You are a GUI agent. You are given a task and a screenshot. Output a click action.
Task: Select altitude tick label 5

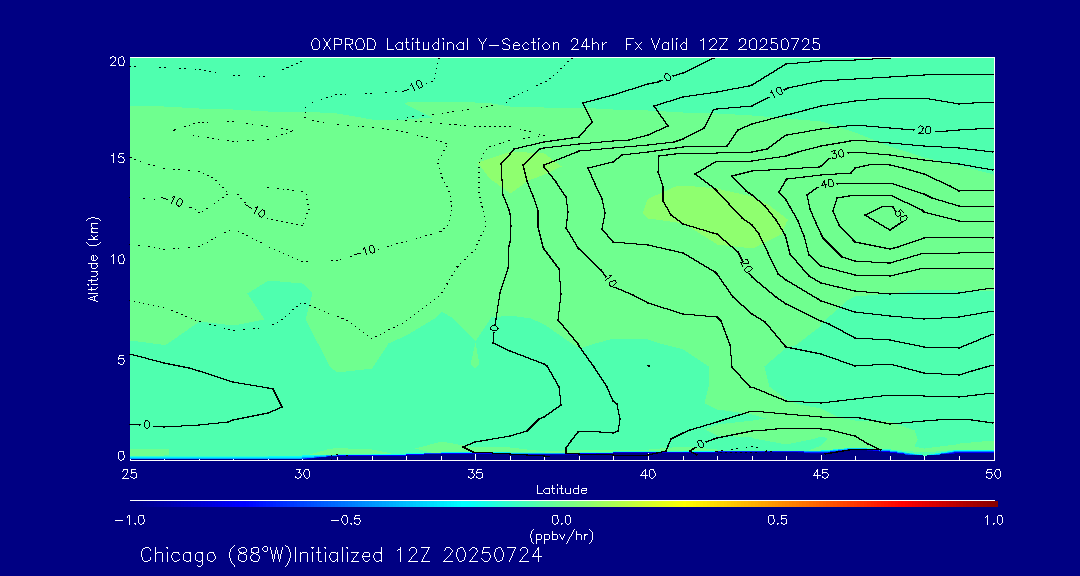click(x=117, y=360)
